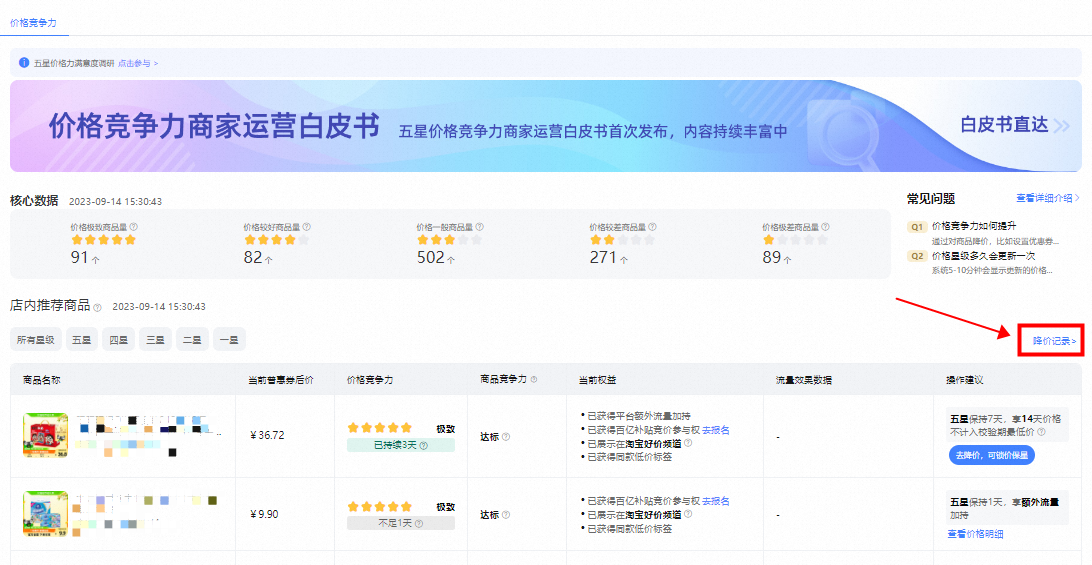Select the 所有星级 filter
This screenshot has width=1092, height=565.
(x=36, y=340)
